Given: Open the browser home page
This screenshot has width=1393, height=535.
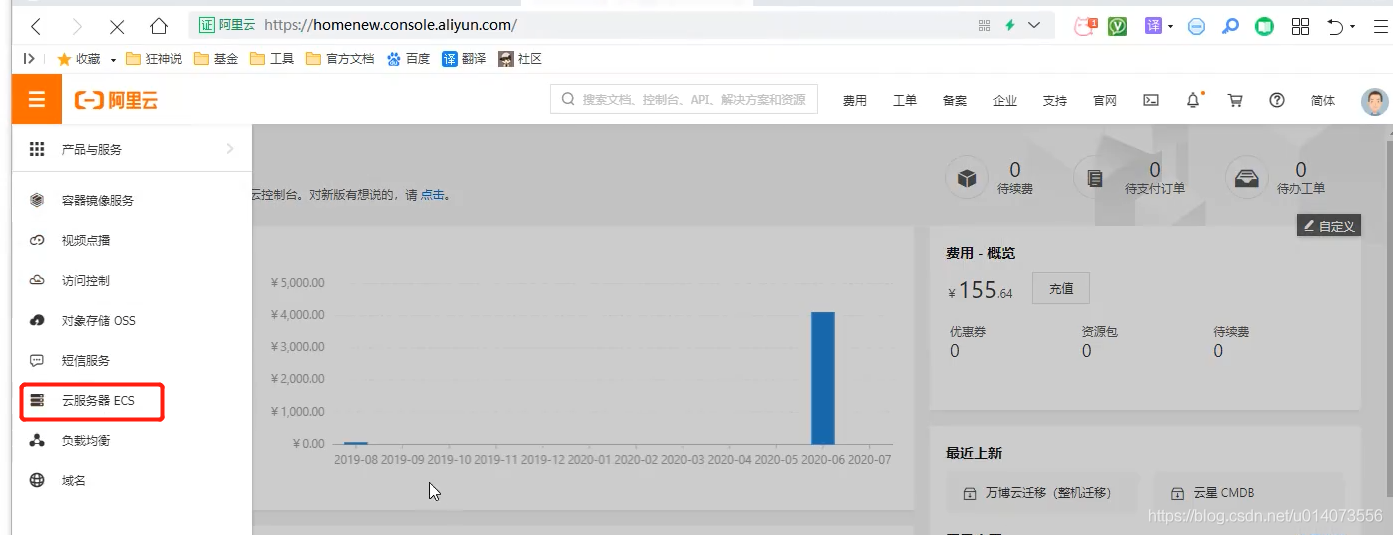Looking at the screenshot, I should 159,26.
